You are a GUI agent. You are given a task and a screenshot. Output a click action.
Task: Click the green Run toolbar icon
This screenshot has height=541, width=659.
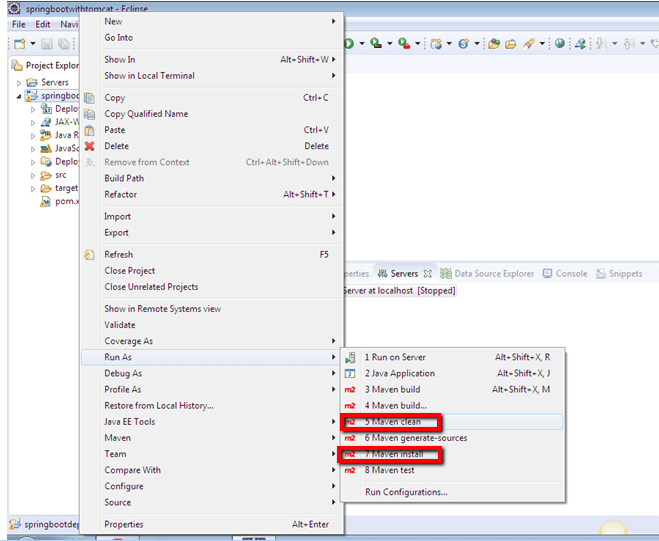(x=349, y=44)
